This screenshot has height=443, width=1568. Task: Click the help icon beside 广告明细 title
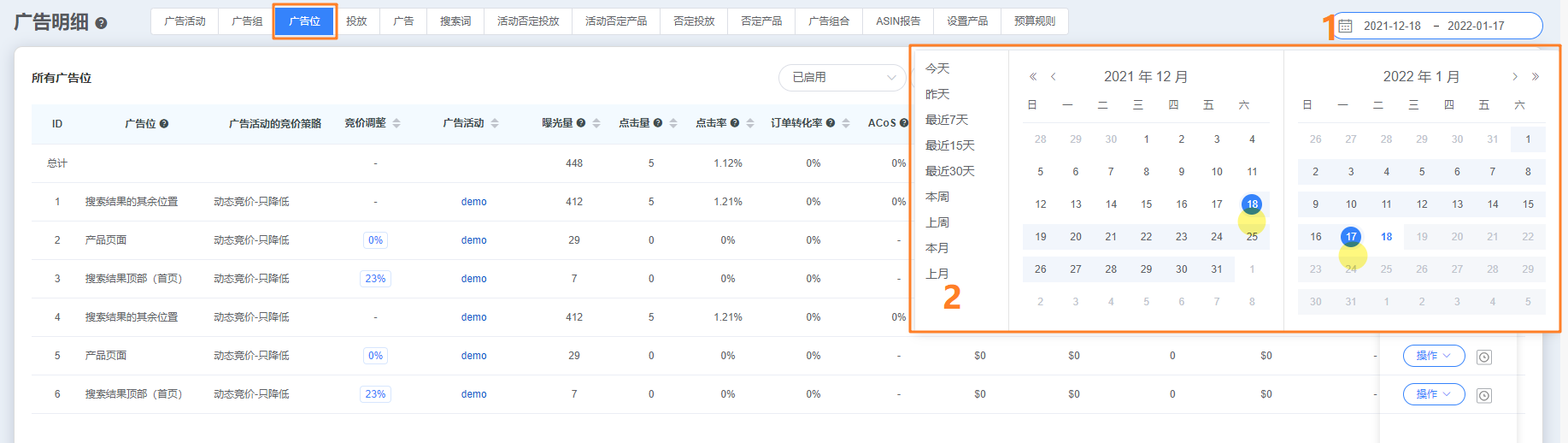[x=101, y=24]
